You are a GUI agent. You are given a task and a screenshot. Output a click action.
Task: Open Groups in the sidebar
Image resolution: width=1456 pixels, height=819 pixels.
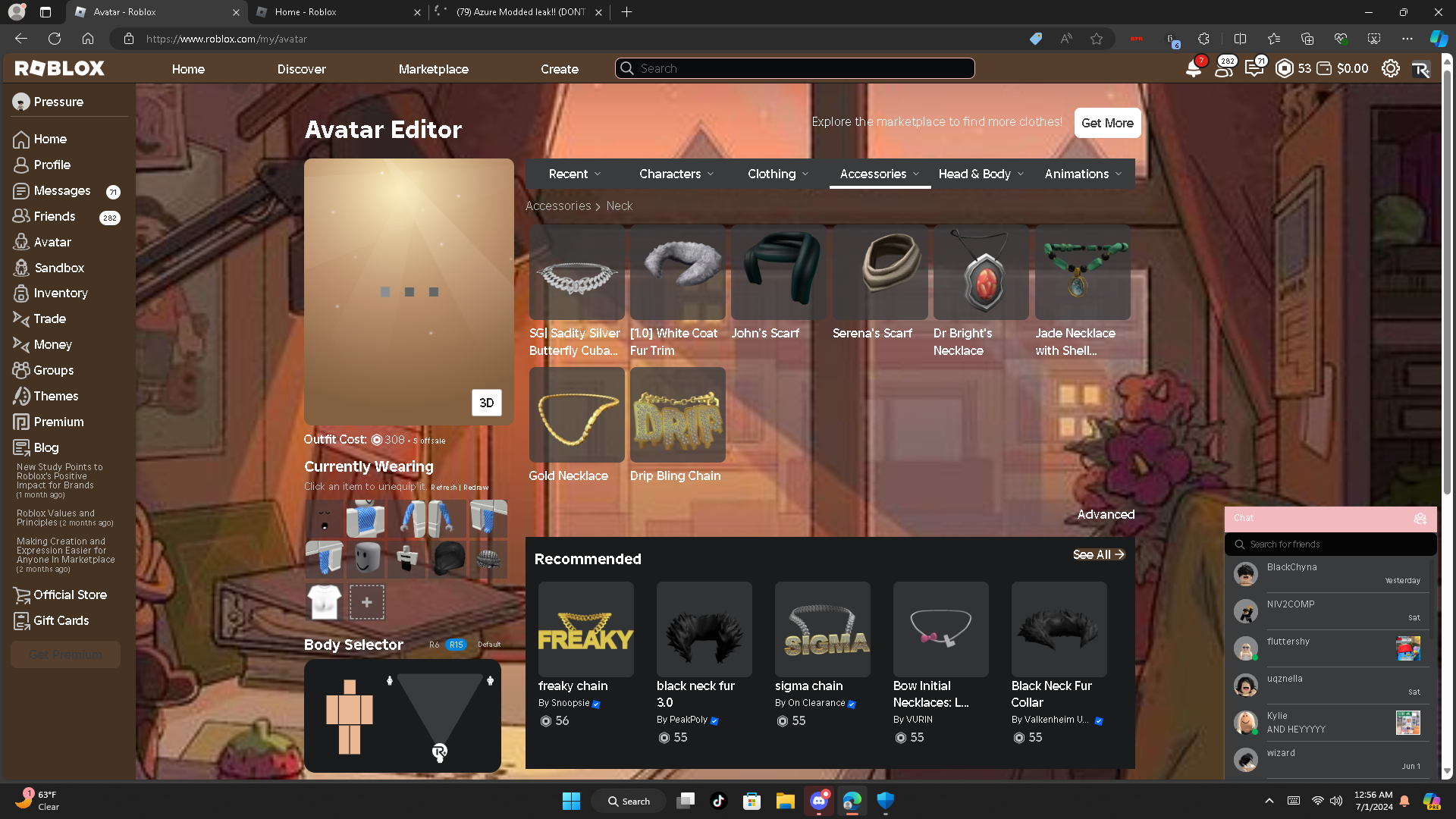click(53, 370)
